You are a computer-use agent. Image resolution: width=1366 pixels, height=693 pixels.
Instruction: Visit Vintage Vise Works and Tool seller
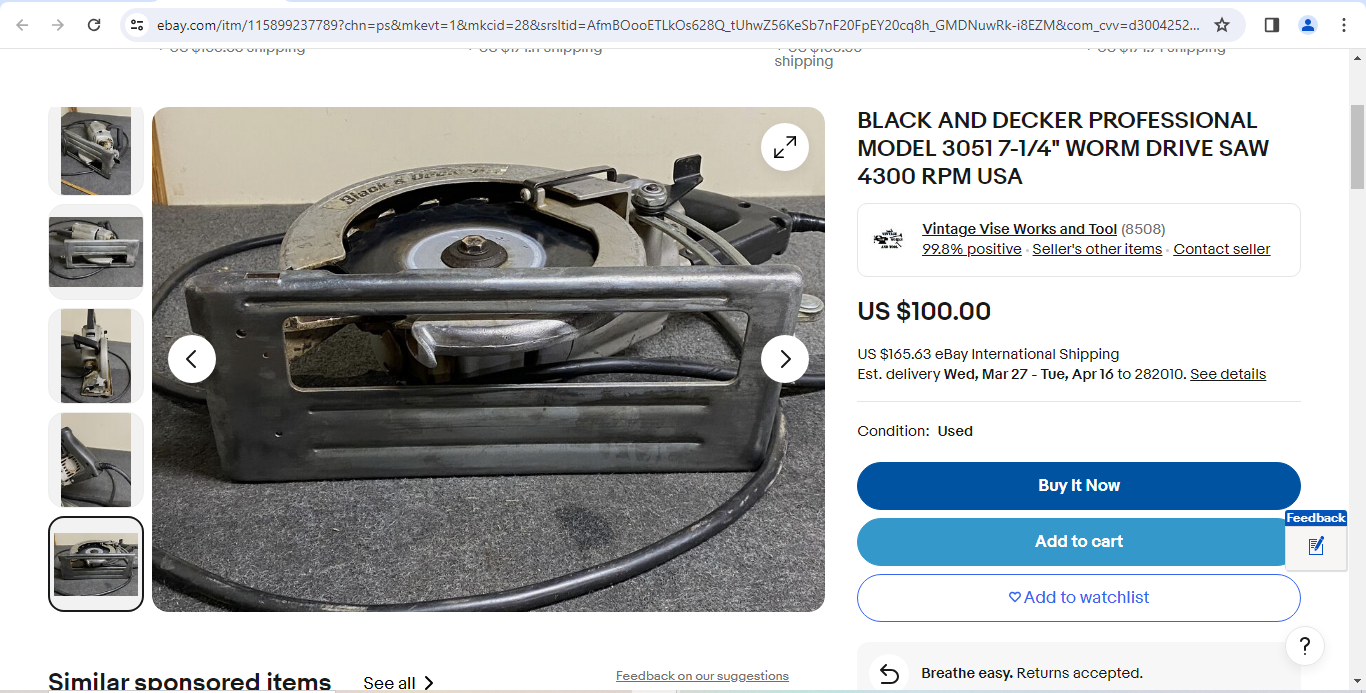[x=1019, y=229]
